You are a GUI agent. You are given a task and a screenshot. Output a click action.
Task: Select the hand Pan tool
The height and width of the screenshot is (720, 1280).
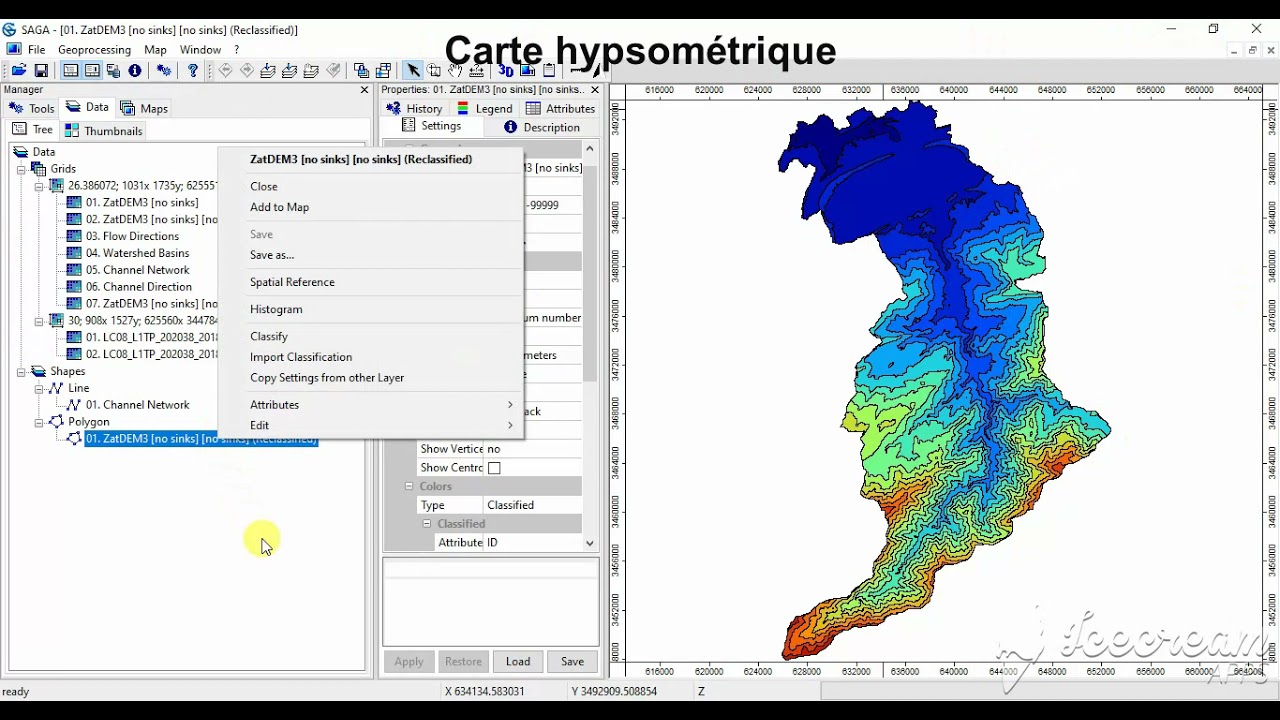click(456, 70)
